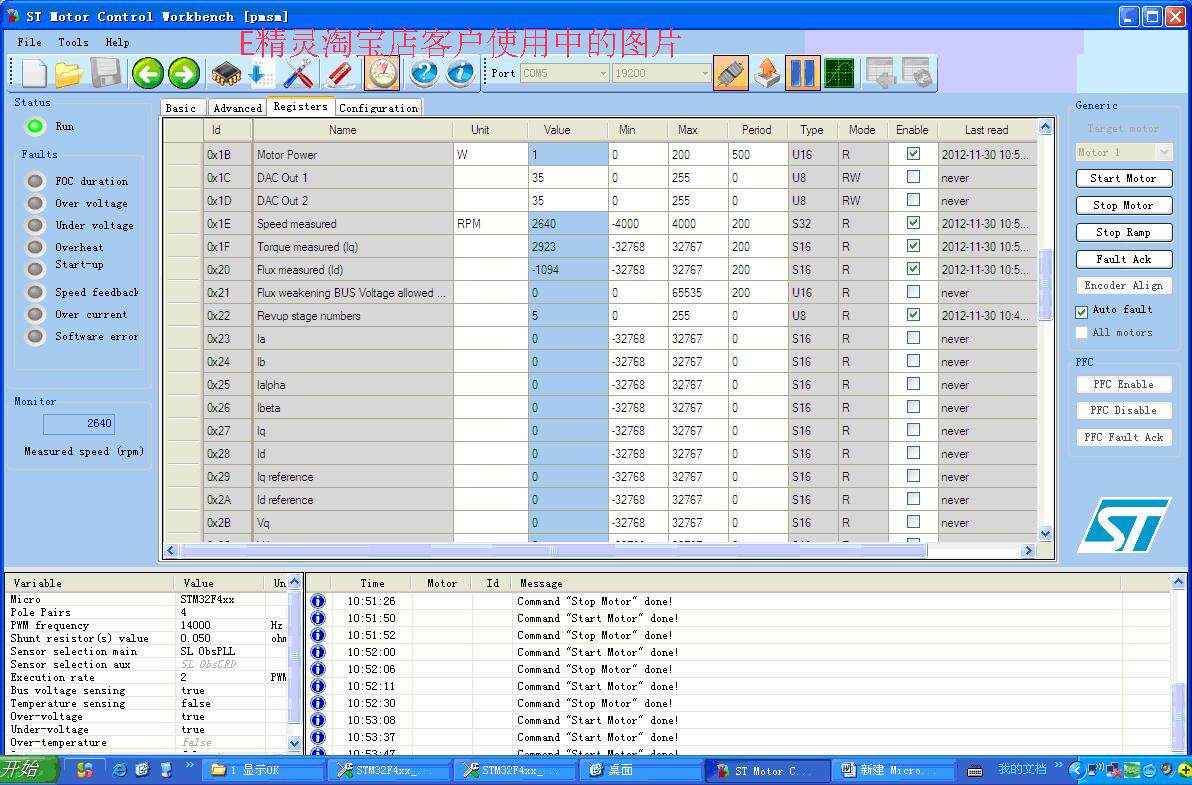The image size is (1192, 785).
Task: Click the Windows Start button
Action: 29,769
